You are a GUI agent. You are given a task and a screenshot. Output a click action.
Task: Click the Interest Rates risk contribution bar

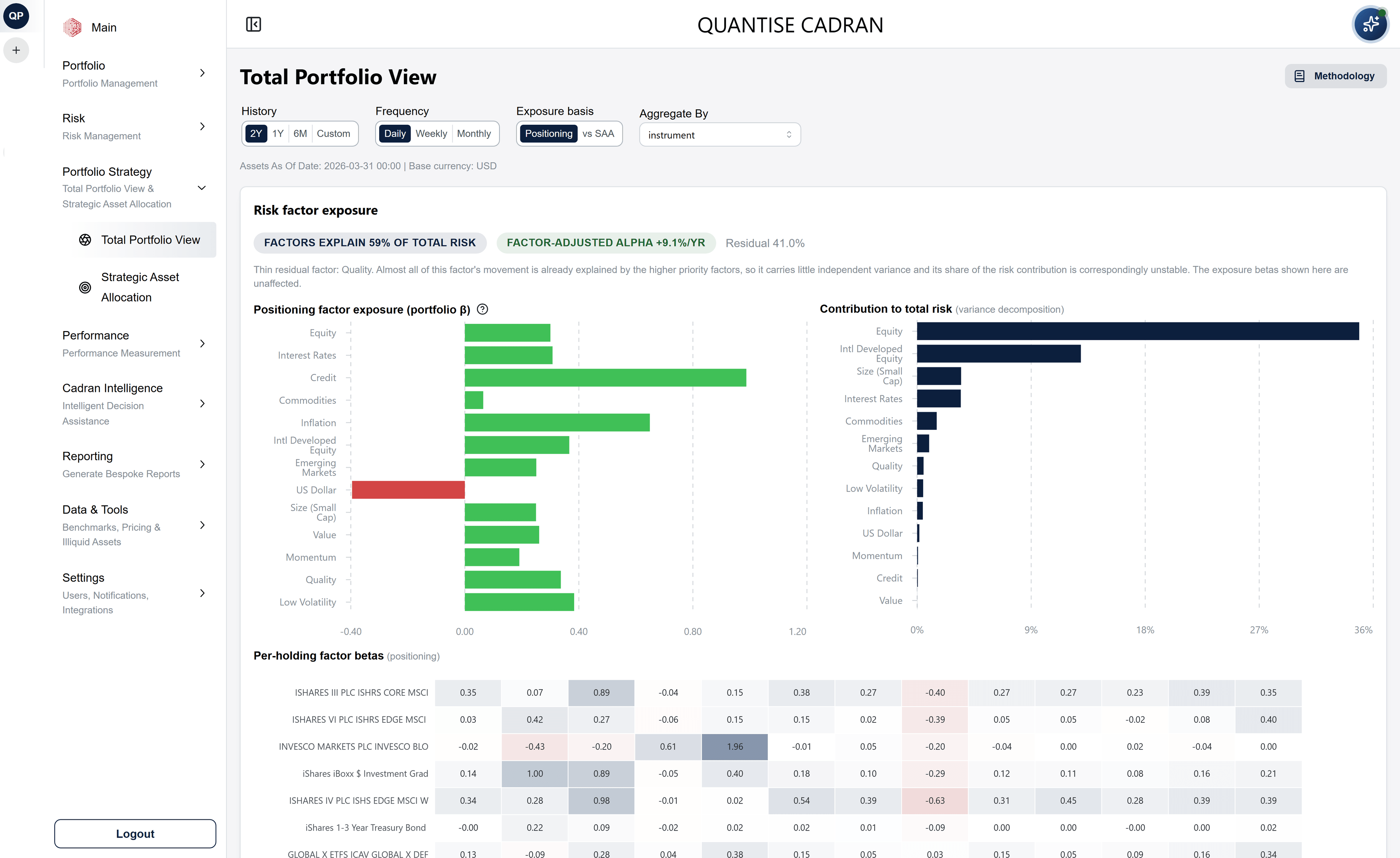tap(939, 398)
